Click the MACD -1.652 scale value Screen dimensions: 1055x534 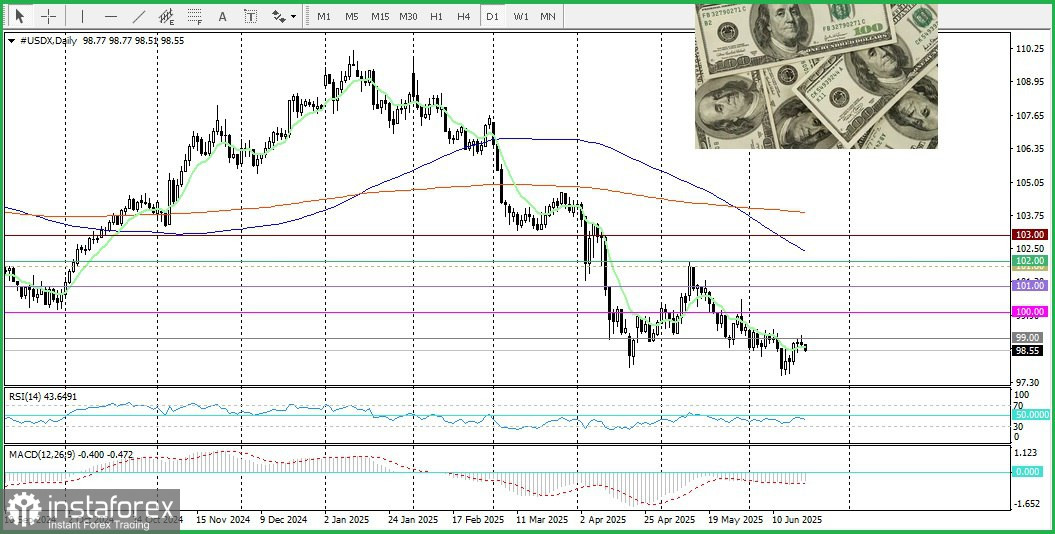tap(1027, 504)
